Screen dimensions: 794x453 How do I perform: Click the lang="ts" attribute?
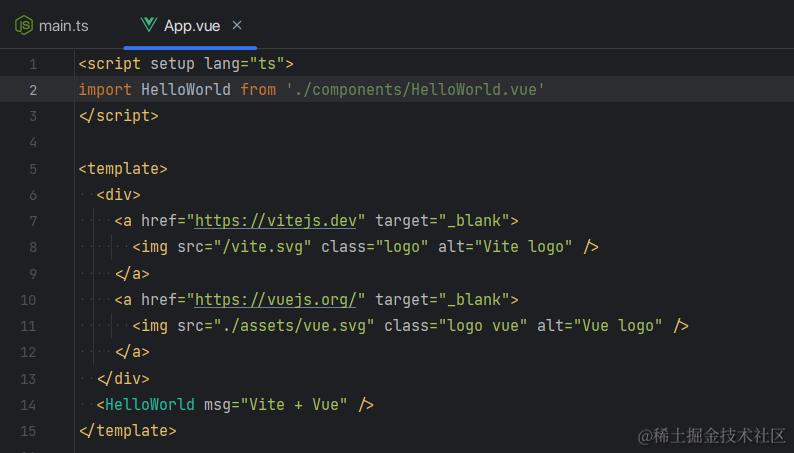pyautogui.click(x=244, y=64)
